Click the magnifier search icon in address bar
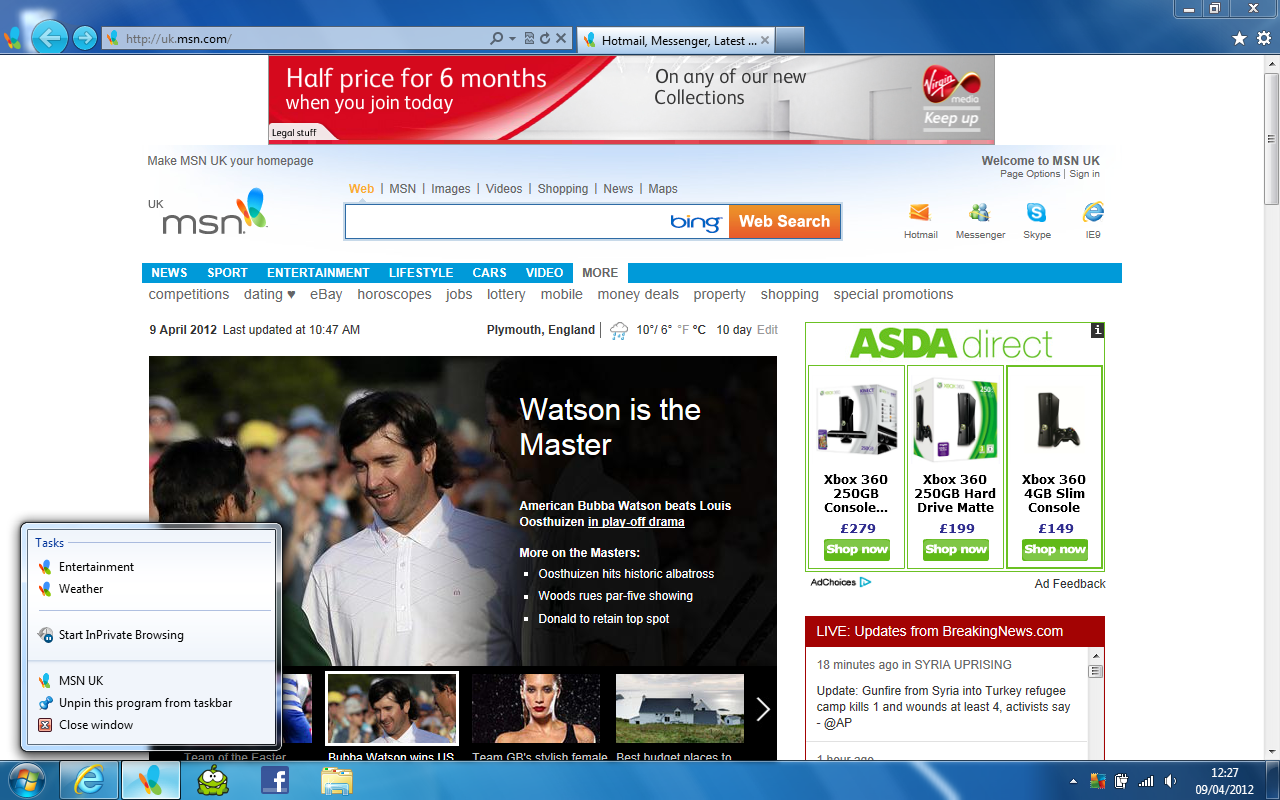This screenshot has width=1280, height=800. coord(496,39)
